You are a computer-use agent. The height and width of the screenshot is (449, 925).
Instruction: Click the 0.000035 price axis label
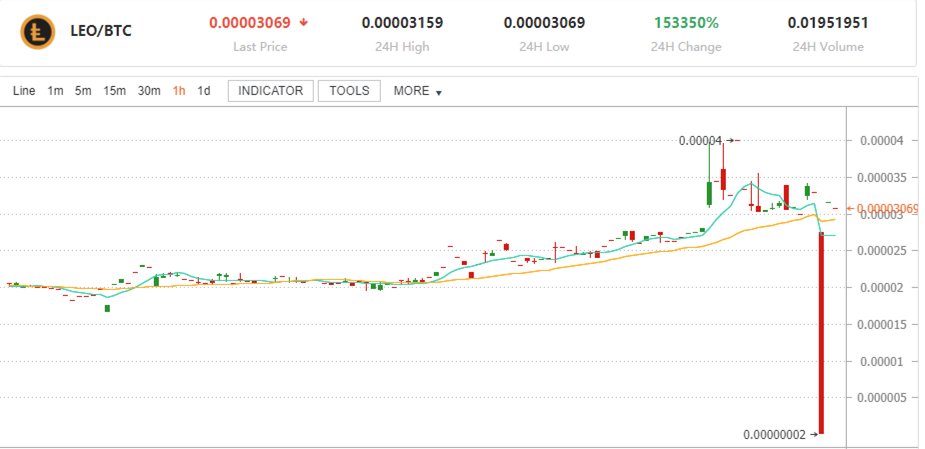point(882,178)
